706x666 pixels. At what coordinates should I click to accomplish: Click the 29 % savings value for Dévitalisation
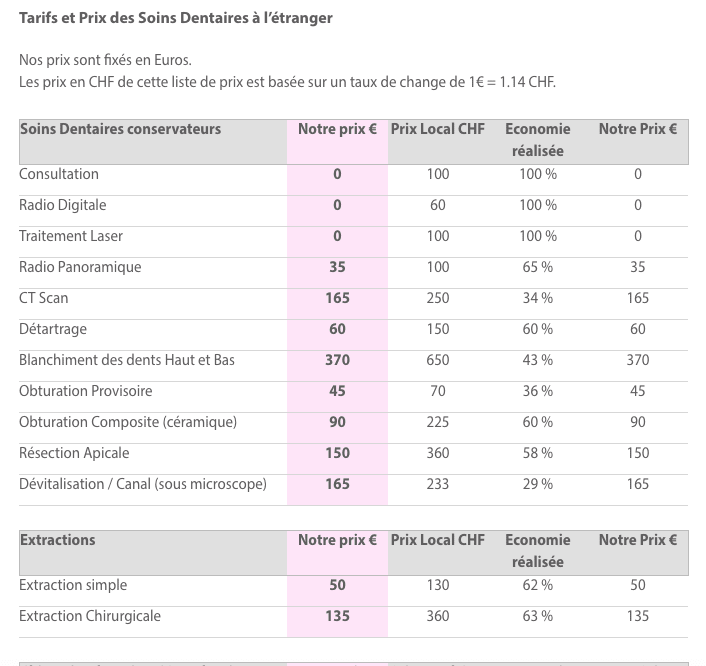click(538, 484)
